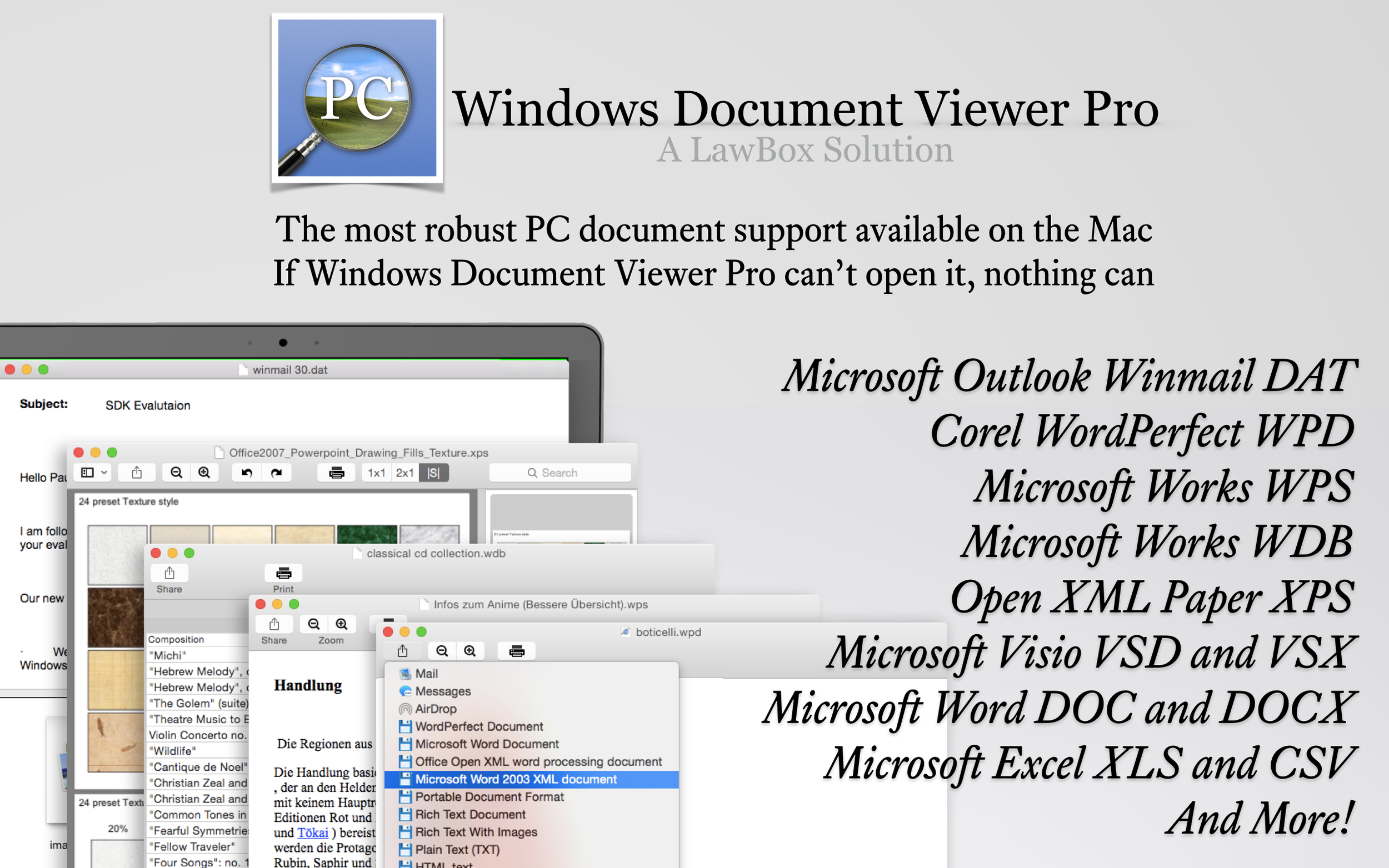Print the XPS document

pyautogui.click(x=337, y=473)
